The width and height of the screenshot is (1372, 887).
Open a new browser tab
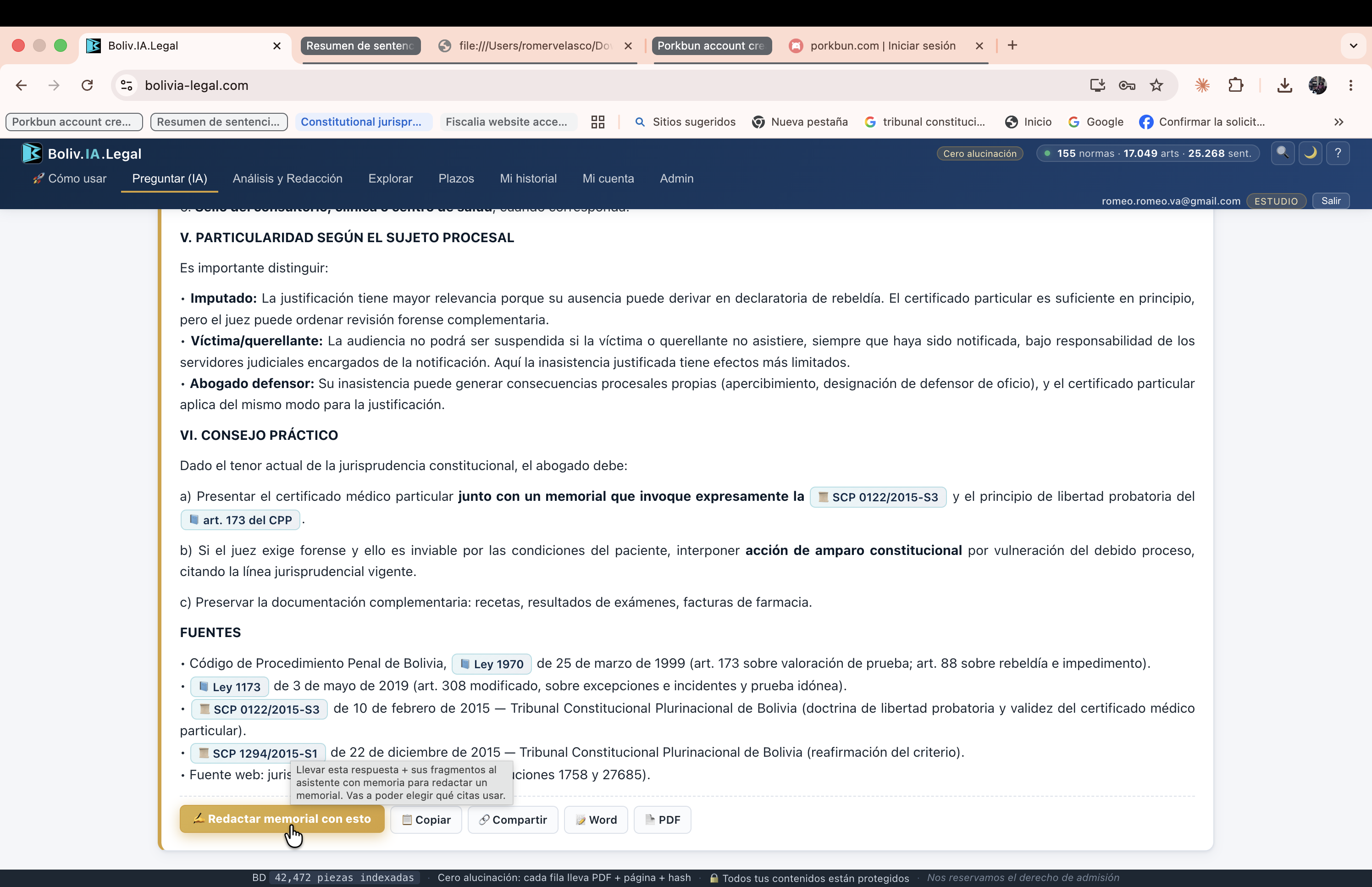1013,45
